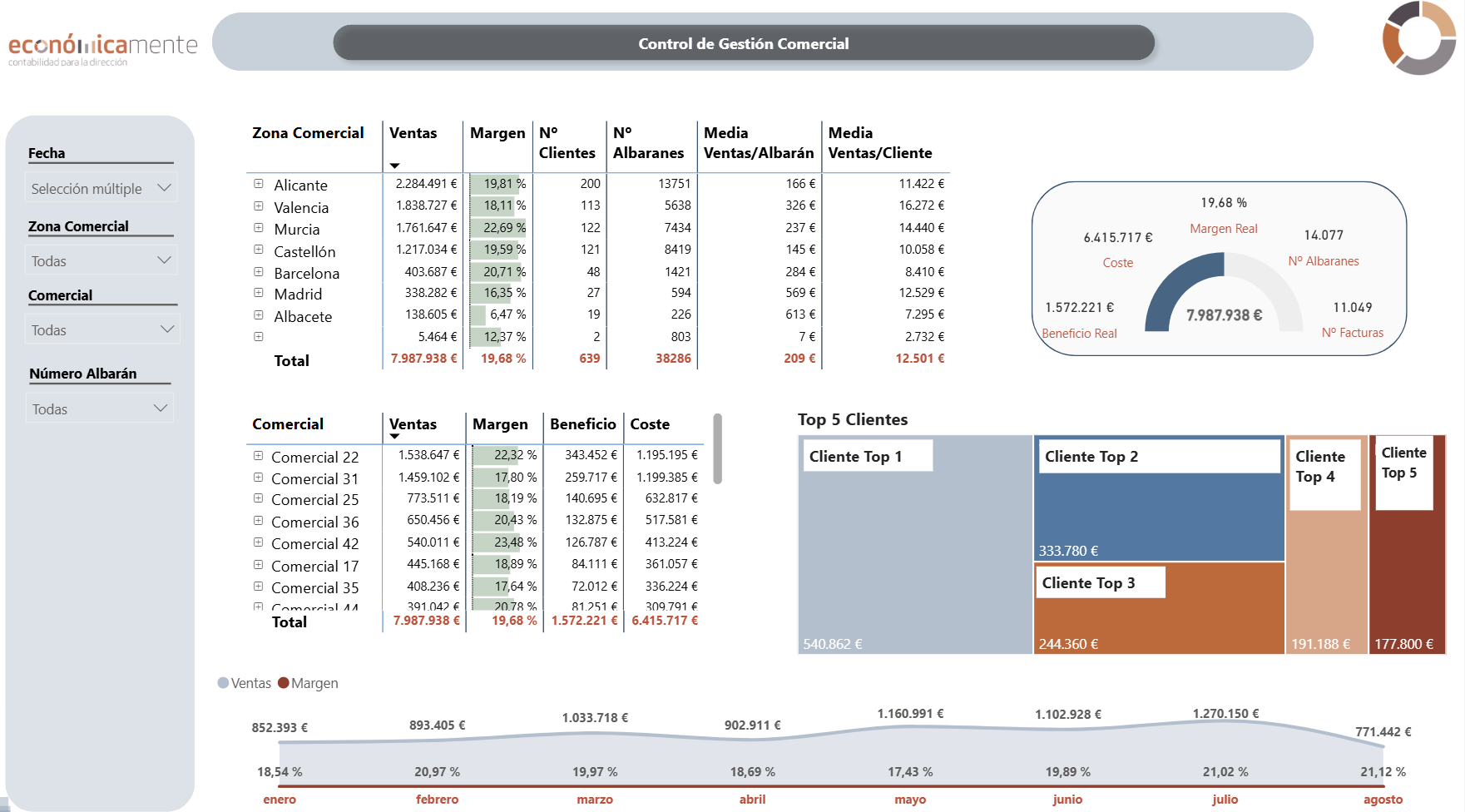Sort Comercial table by Margen header

coord(500,424)
